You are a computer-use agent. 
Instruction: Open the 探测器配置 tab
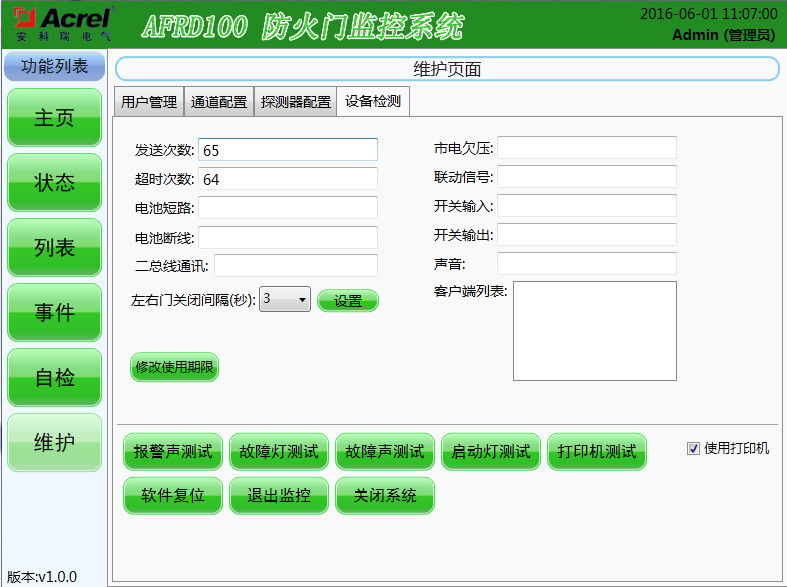[295, 102]
